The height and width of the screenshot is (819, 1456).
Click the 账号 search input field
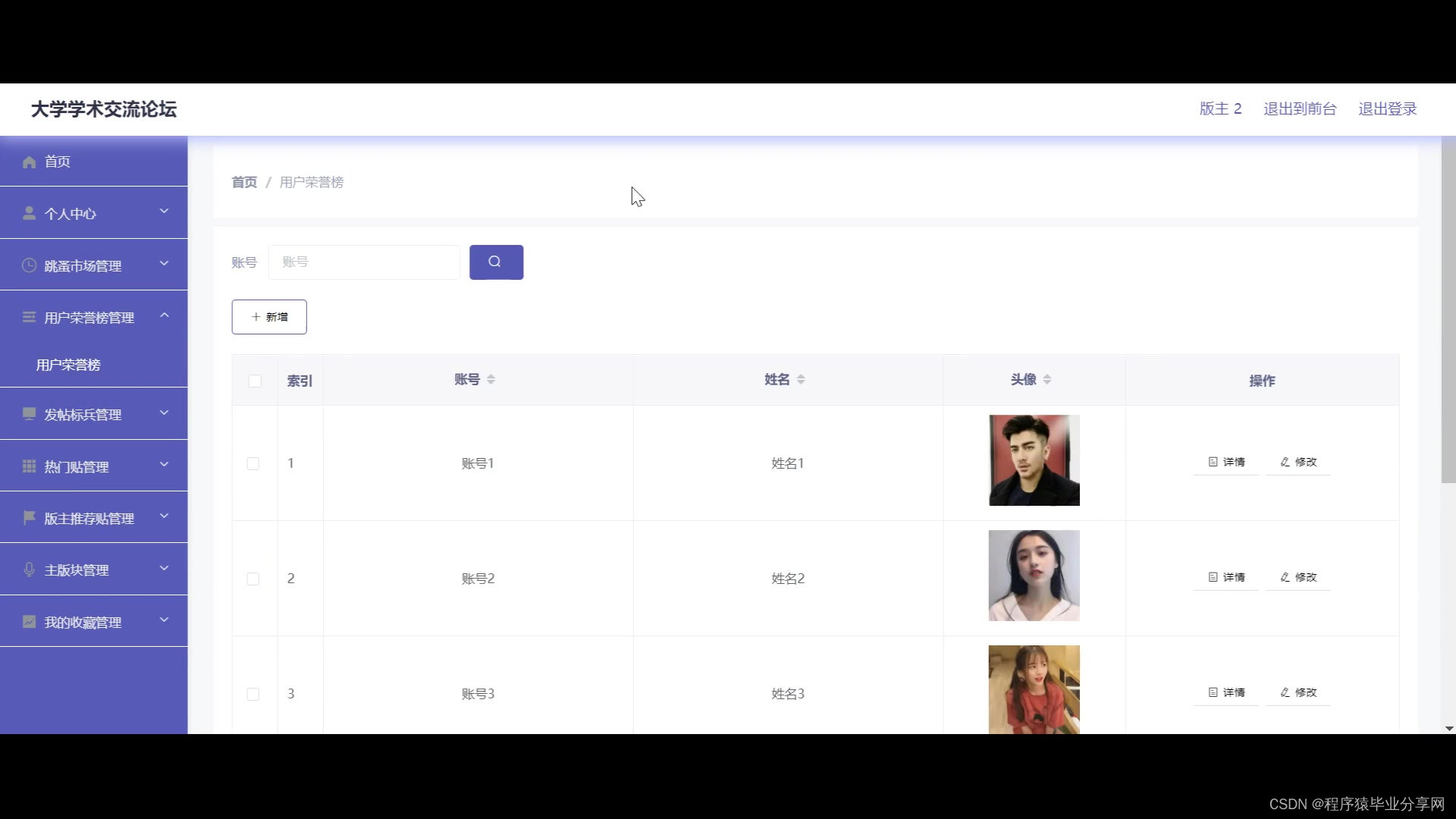click(x=364, y=262)
